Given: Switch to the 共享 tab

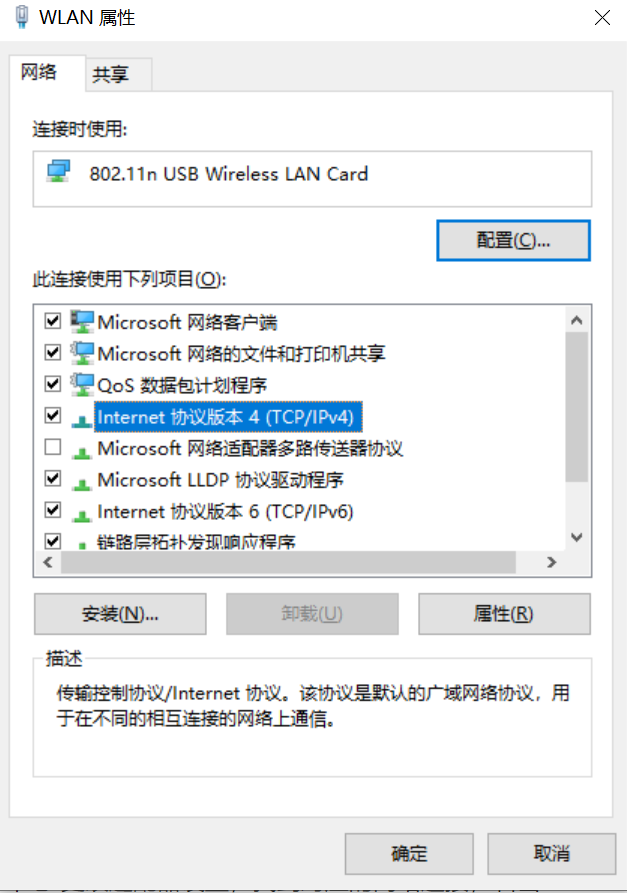Looking at the screenshot, I should point(111,74).
